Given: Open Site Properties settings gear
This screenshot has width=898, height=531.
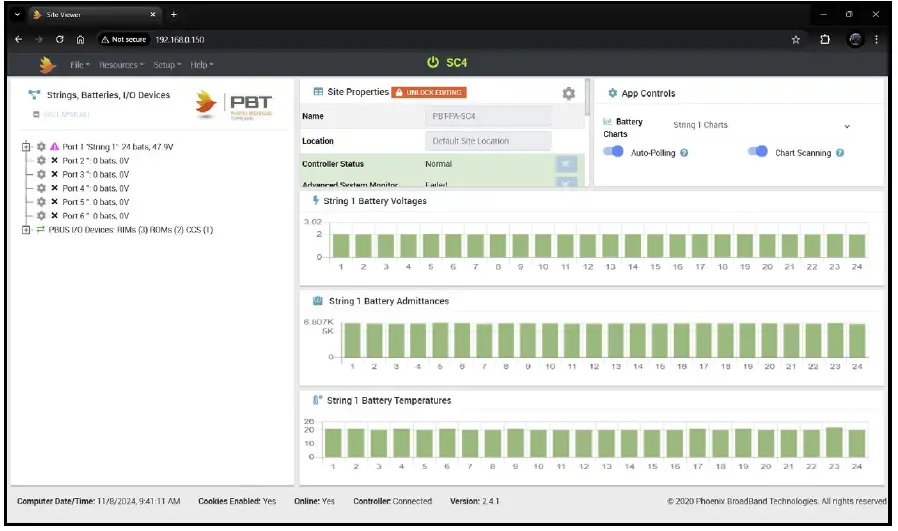Looking at the screenshot, I should pyautogui.click(x=569, y=93).
